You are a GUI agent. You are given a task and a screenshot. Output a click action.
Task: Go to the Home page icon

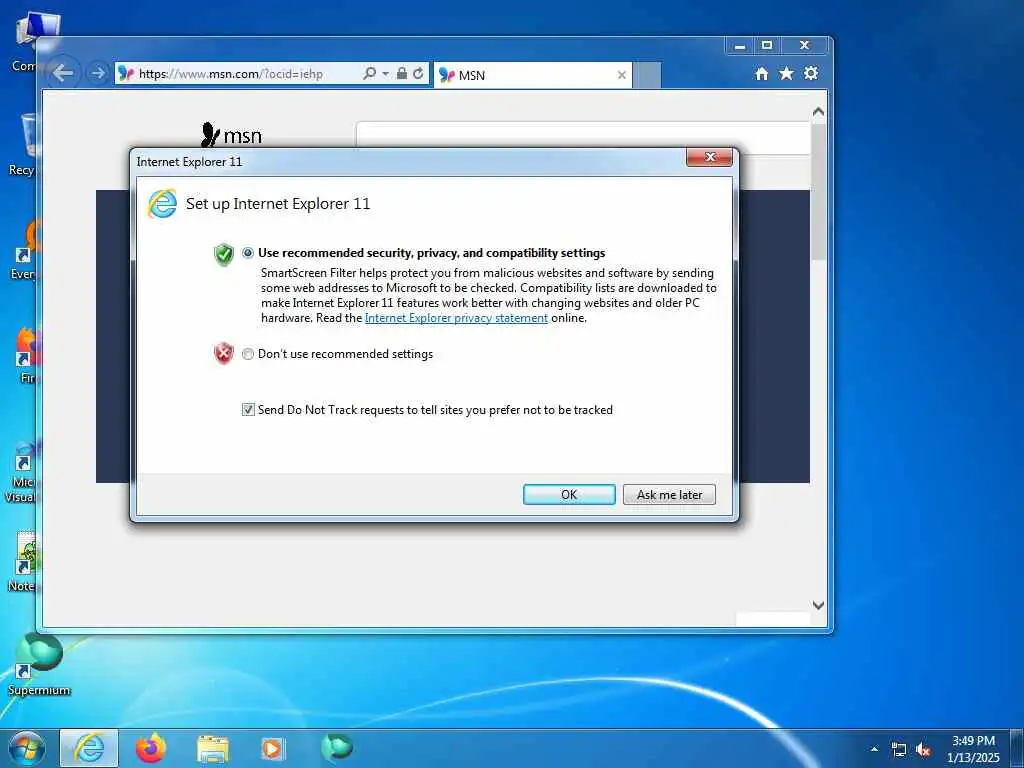pos(761,74)
